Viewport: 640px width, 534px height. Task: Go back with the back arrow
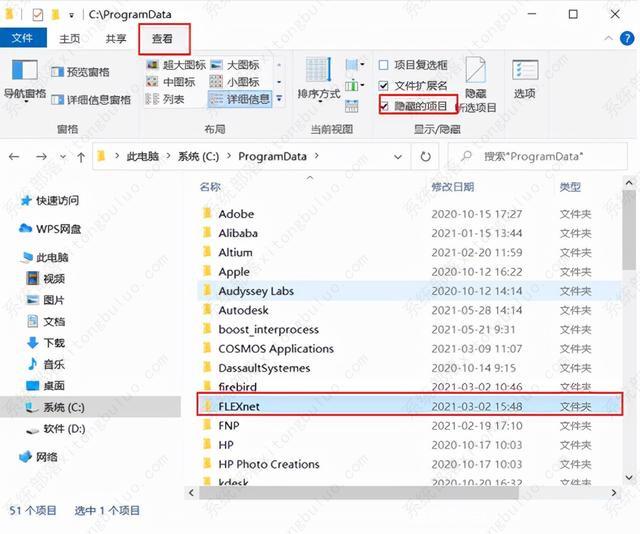click(x=14, y=156)
